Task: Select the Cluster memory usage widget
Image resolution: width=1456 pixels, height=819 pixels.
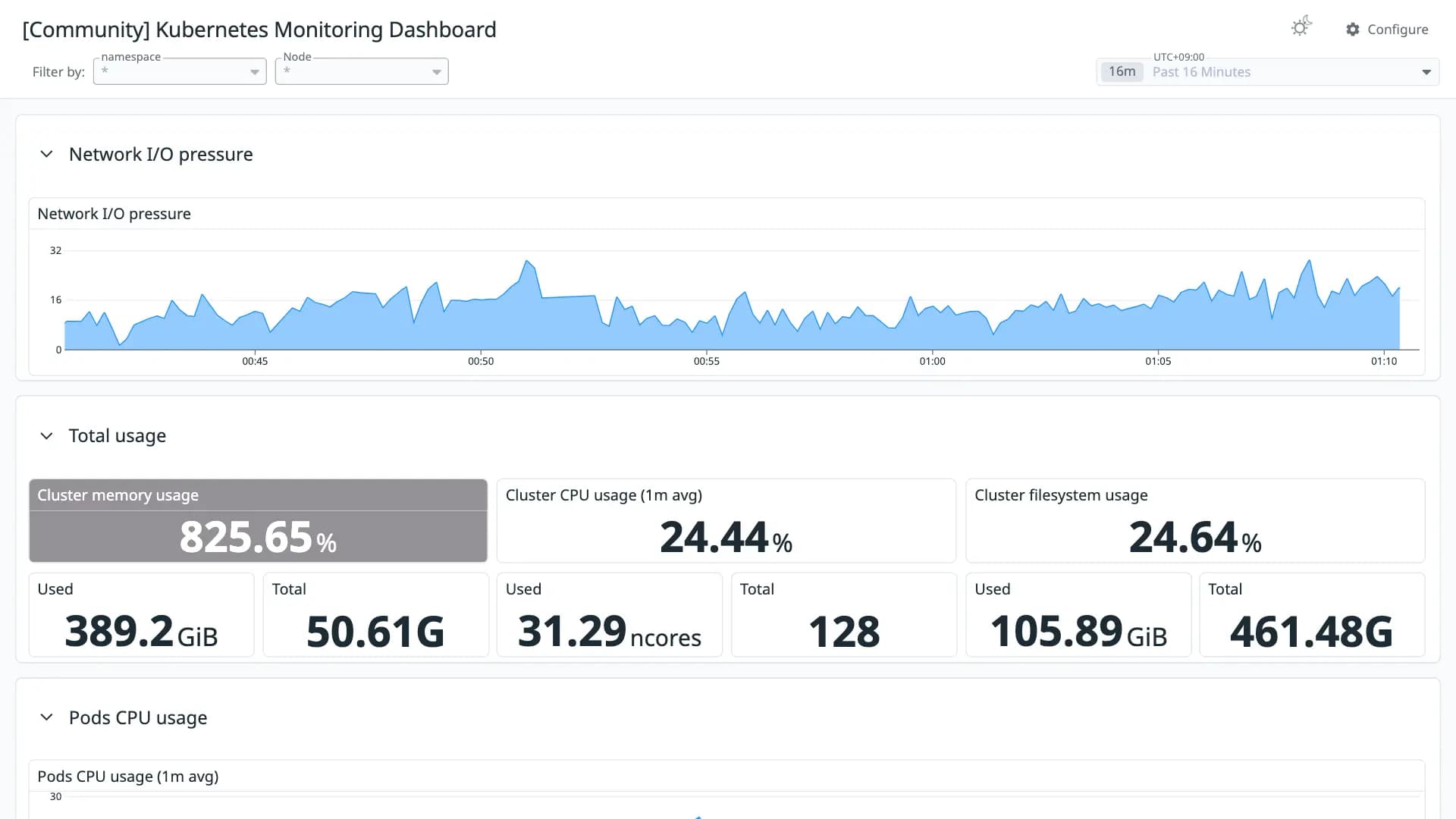Action: pyautogui.click(x=258, y=520)
